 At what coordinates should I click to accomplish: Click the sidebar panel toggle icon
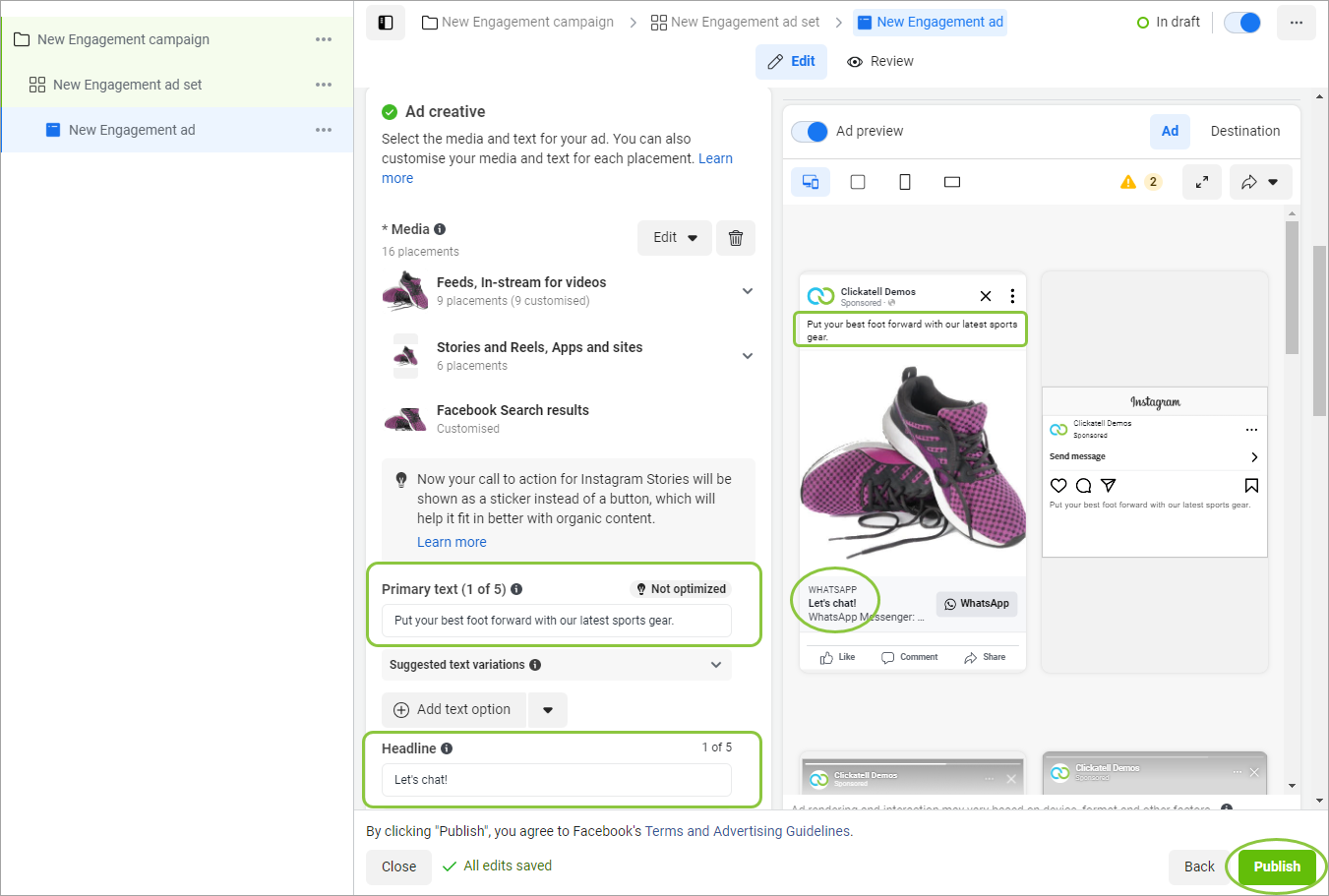(x=386, y=23)
